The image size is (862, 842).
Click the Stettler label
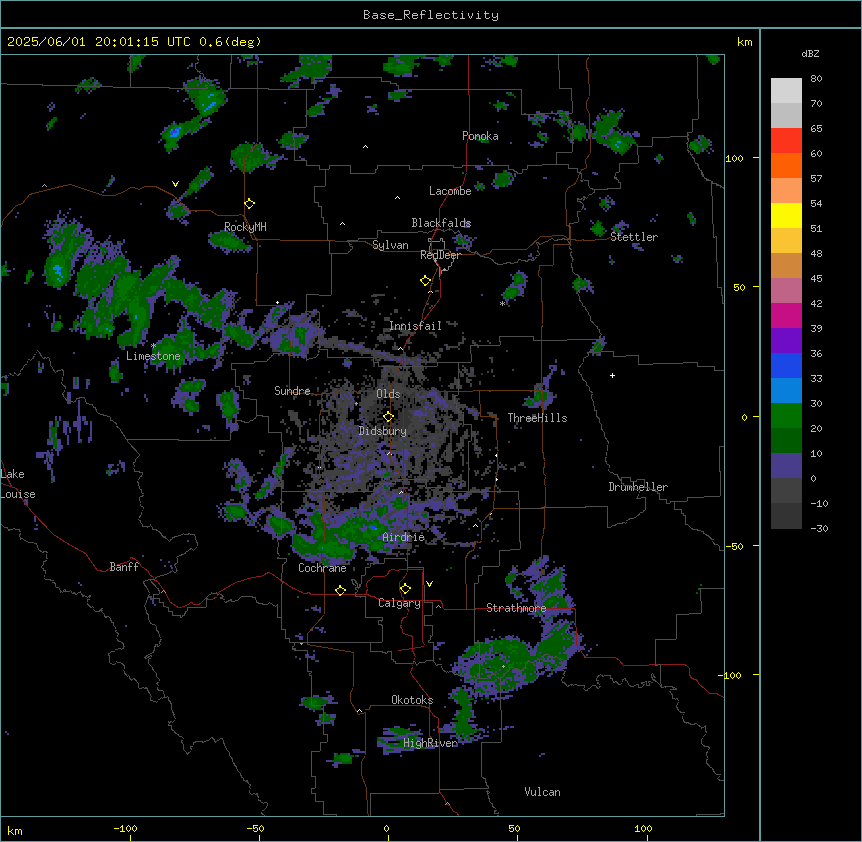tap(634, 237)
